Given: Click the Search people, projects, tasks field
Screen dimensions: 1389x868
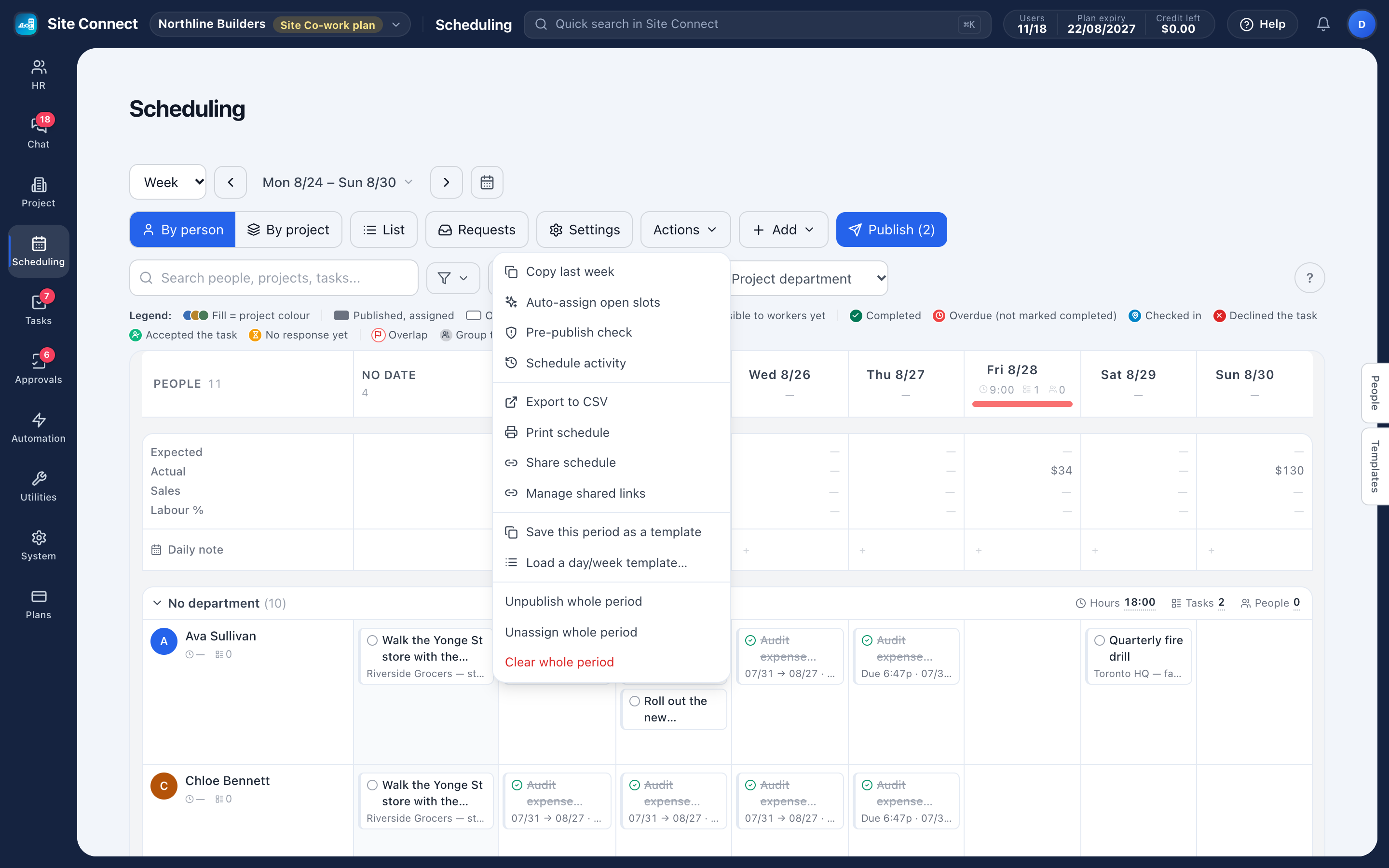Looking at the screenshot, I should (x=274, y=278).
